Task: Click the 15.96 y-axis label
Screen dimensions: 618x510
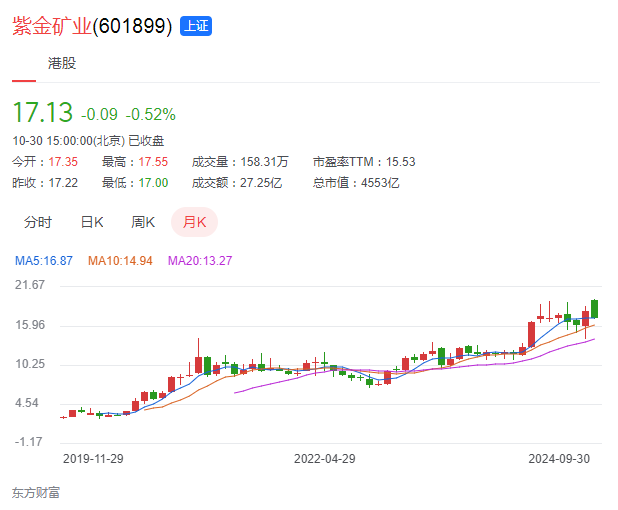Action: tap(30, 325)
